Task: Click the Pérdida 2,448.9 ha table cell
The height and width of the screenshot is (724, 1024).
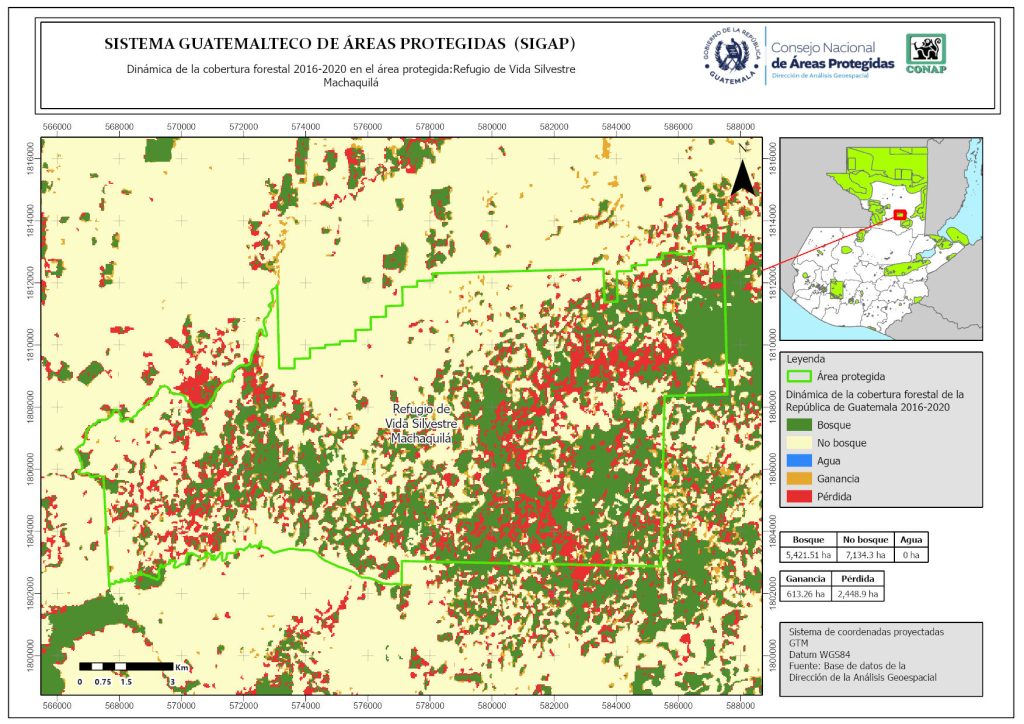Action: click(x=861, y=593)
